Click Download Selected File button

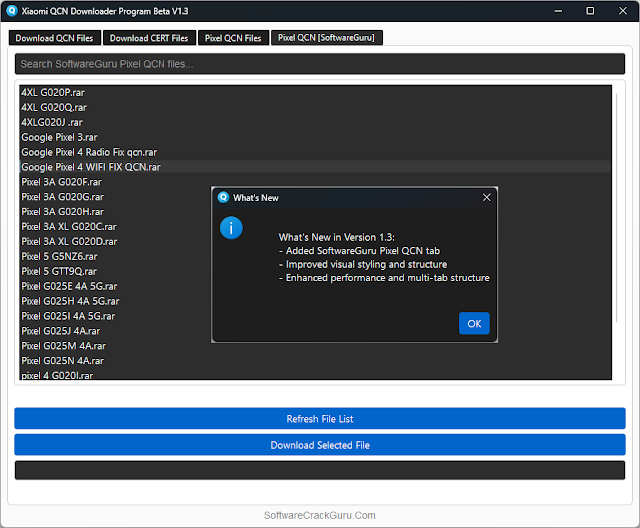[x=320, y=445]
